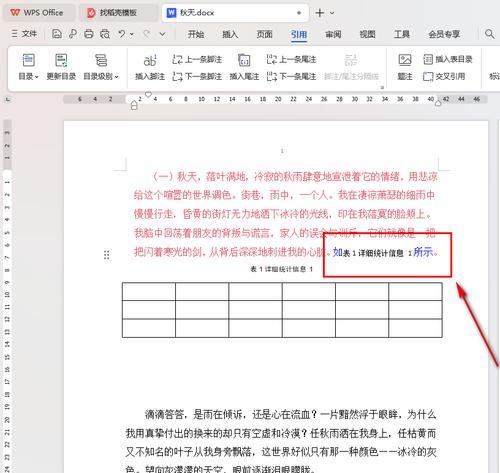The width and height of the screenshot is (500, 473).
Task: Click the 目录级别 icon
Action: pos(101,61)
